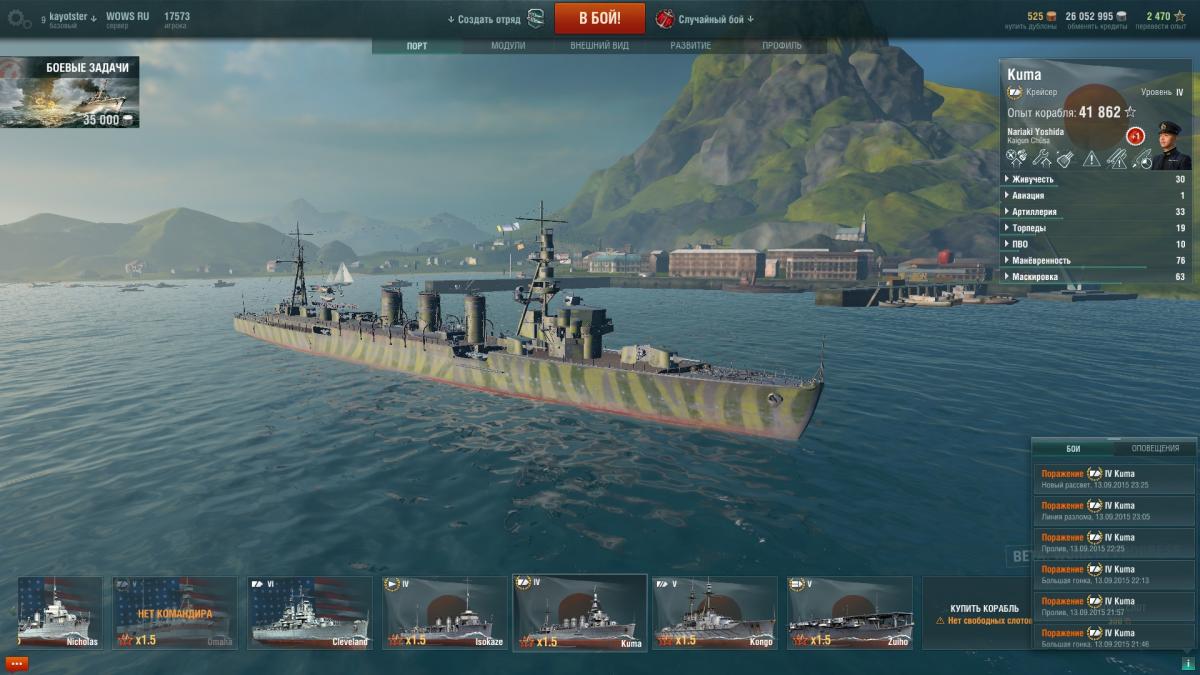Viewport: 1200px width, 675px height.
Task: Select the warning triangle consumable icon
Action: [1091, 158]
